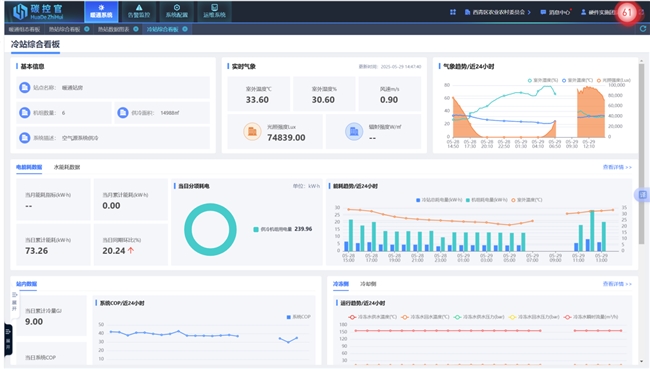Image resolution: width=650 pixels, height=369 pixels.
Task: Click the user account icon in header
Action: point(583,12)
